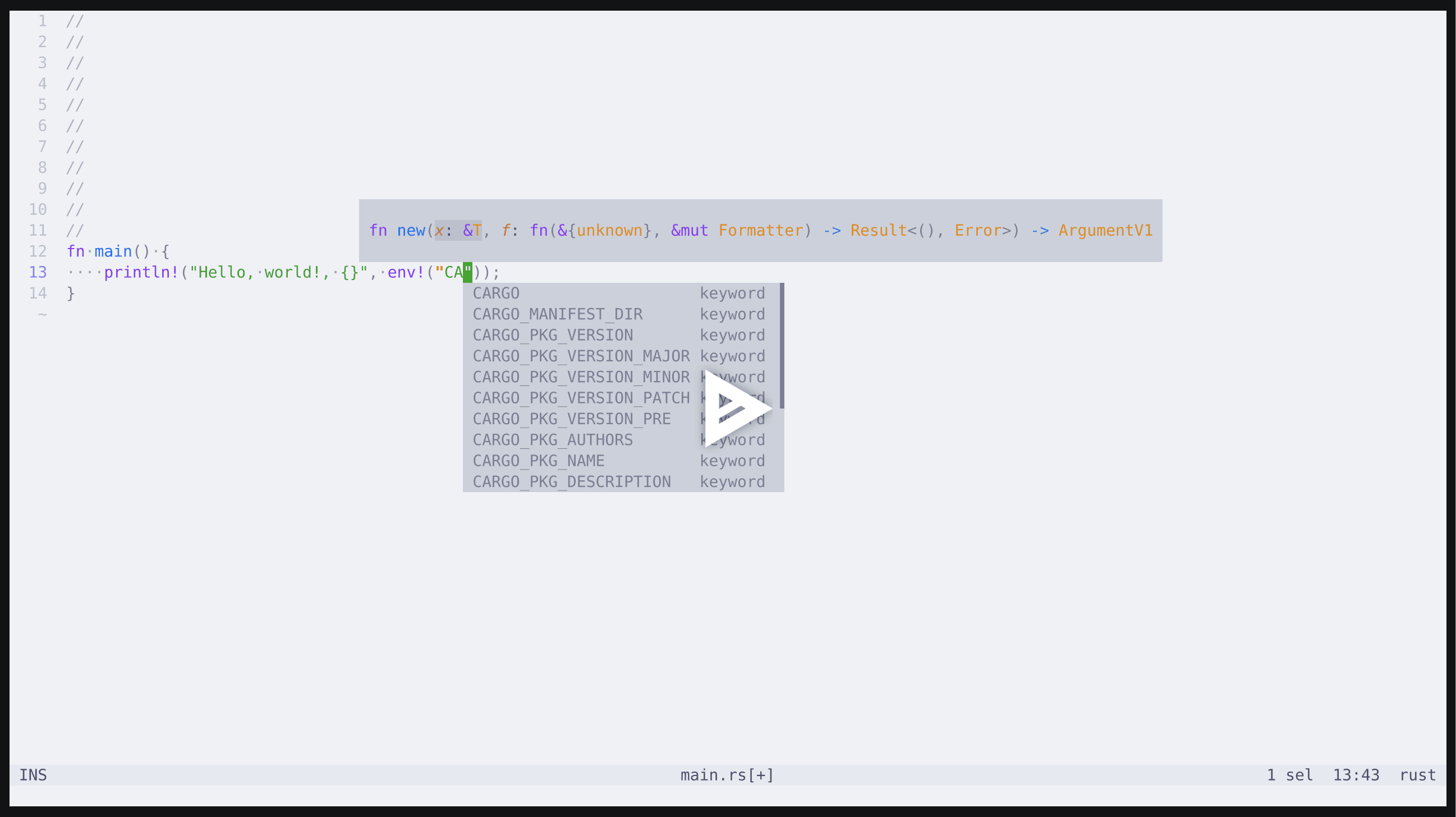Image resolution: width=1456 pixels, height=817 pixels.
Task: Click the green cursor block after "CA
Action: coord(467,273)
